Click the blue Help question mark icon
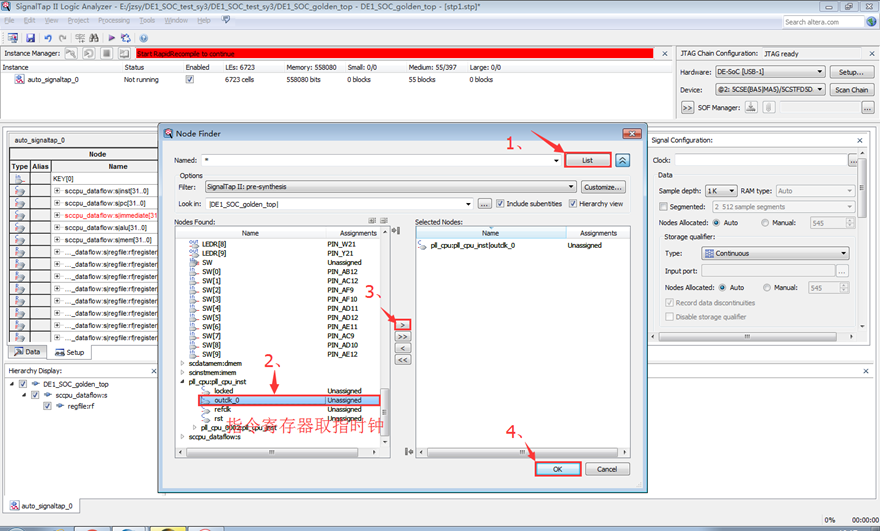Screen dimensions: 880x531 point(143,38)
